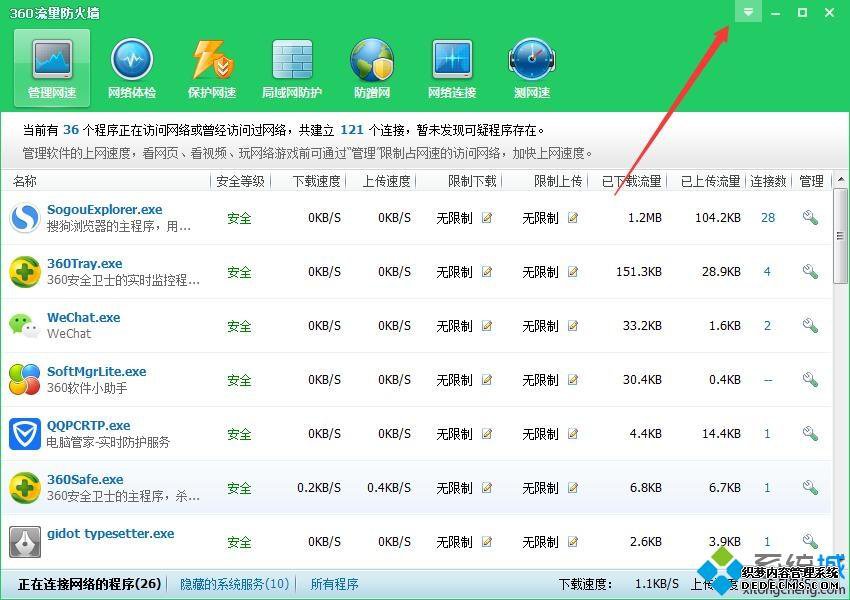Image resolution: width=850 pixels, height=600 pixels.
Task: Open the 360Safe.exe name link
Action: [x=85, y=480]
